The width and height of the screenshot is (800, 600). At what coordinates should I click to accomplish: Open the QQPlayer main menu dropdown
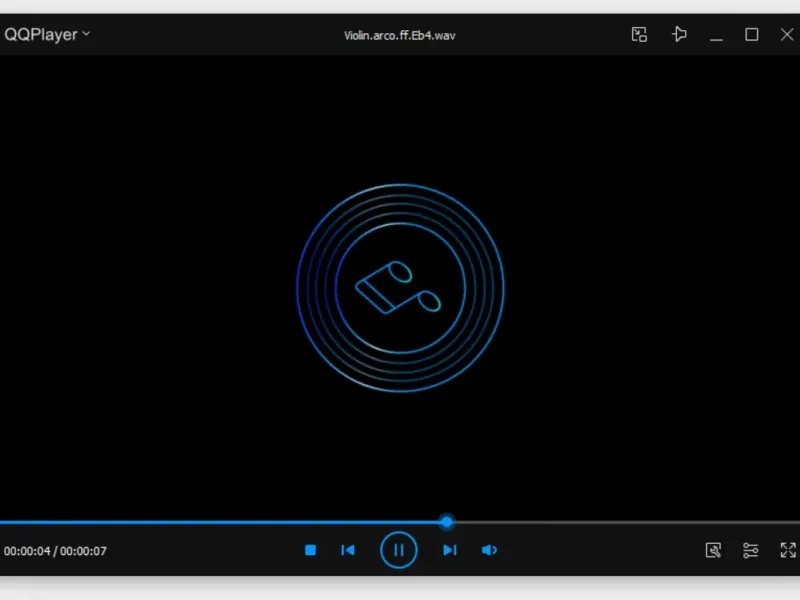[47, 35]
